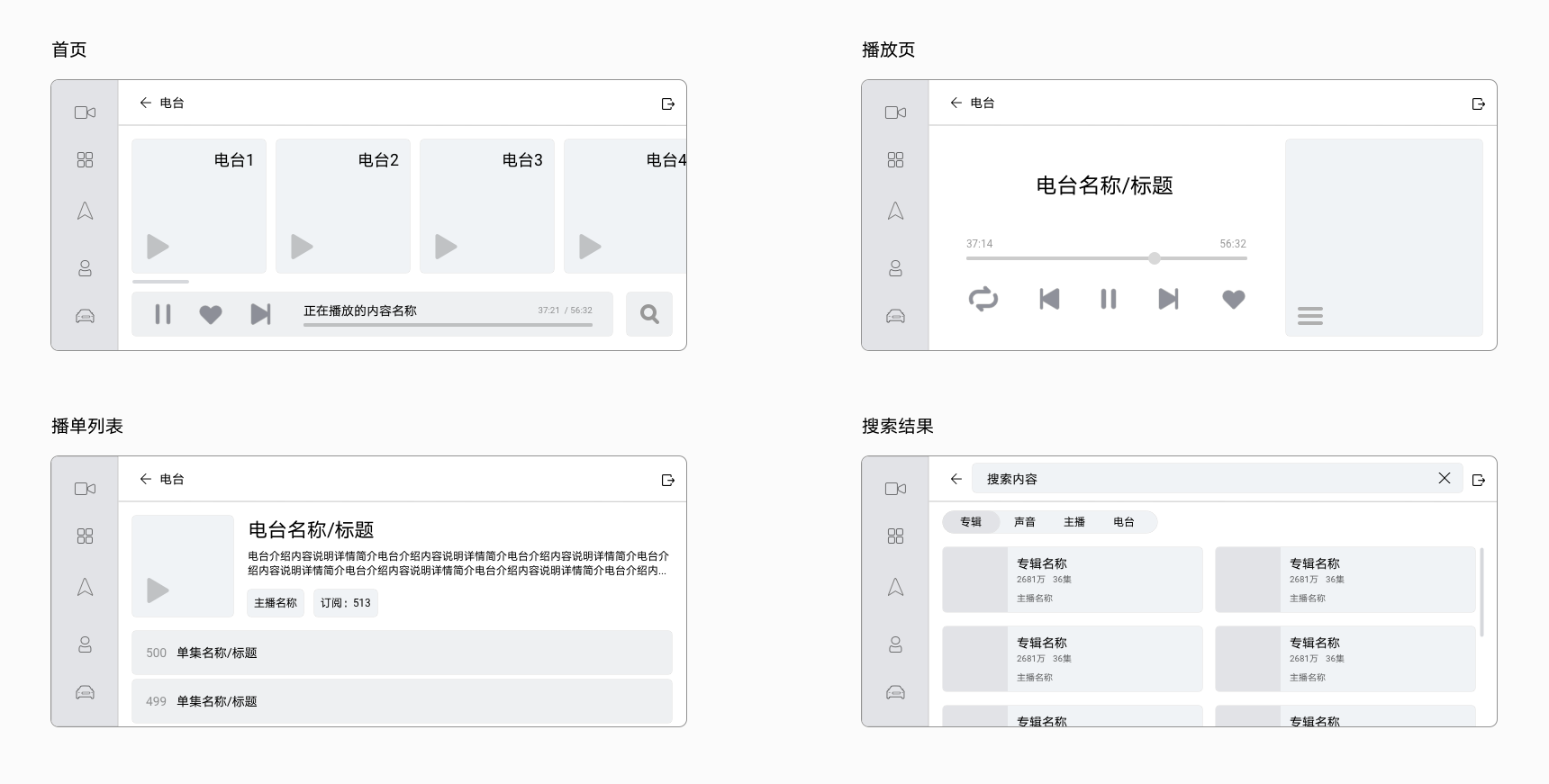Open the car icon in 播放页 sidebar

click(895, 316)
